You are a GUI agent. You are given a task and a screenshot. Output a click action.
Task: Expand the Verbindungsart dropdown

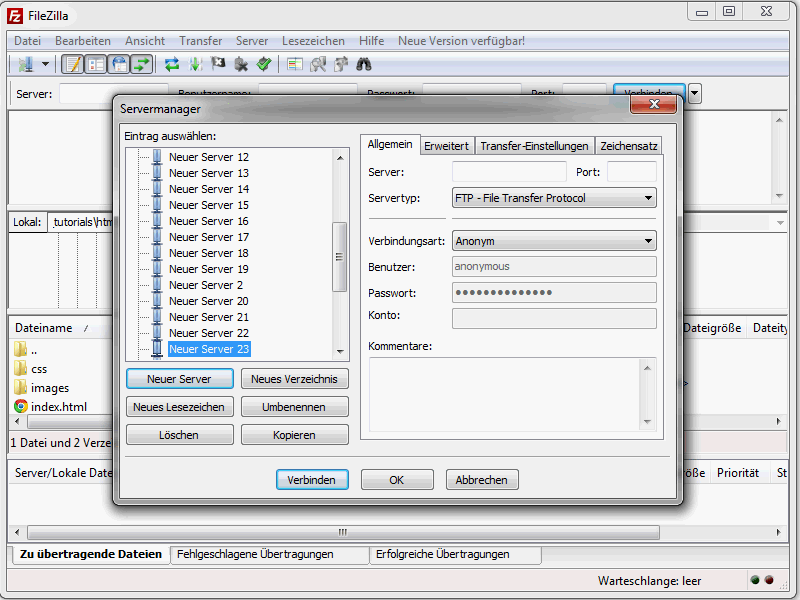point(554,241)
